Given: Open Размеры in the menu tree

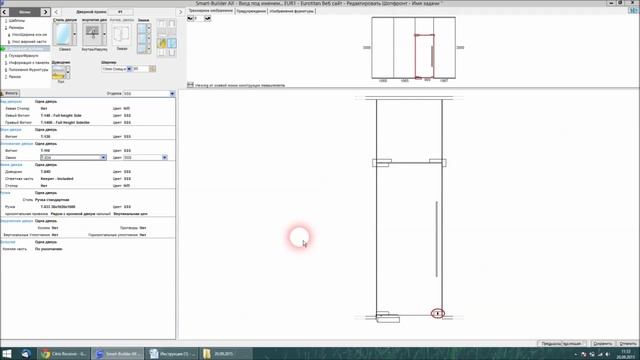Looking at the screenshot, I should coord(16,28).
